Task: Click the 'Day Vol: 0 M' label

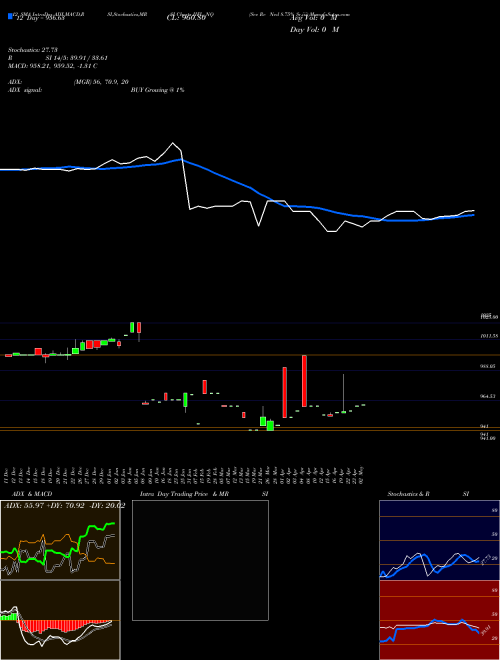Action: click(x=314, y=30)
